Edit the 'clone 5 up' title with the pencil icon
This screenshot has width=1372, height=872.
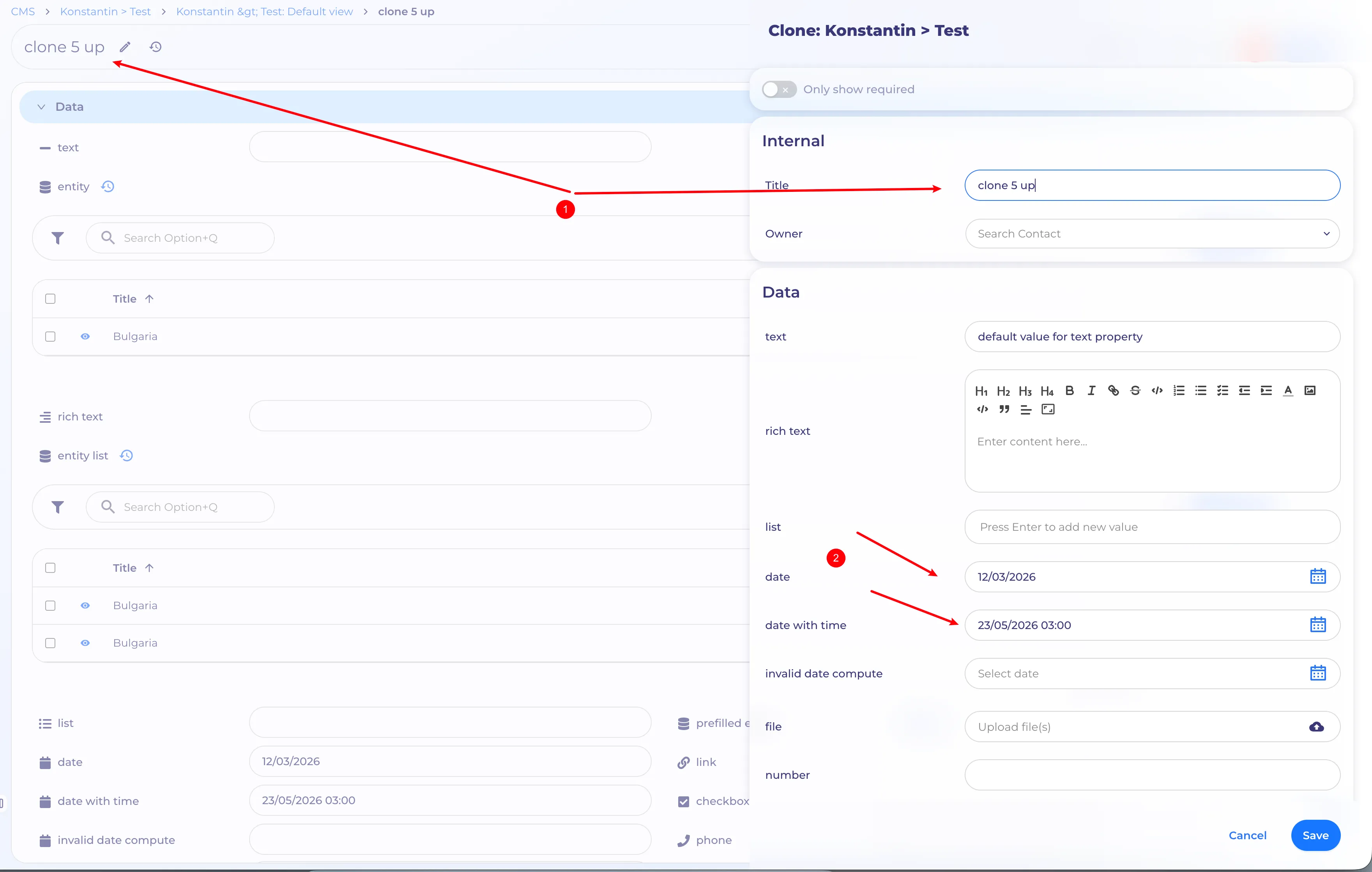pos(126,47)
